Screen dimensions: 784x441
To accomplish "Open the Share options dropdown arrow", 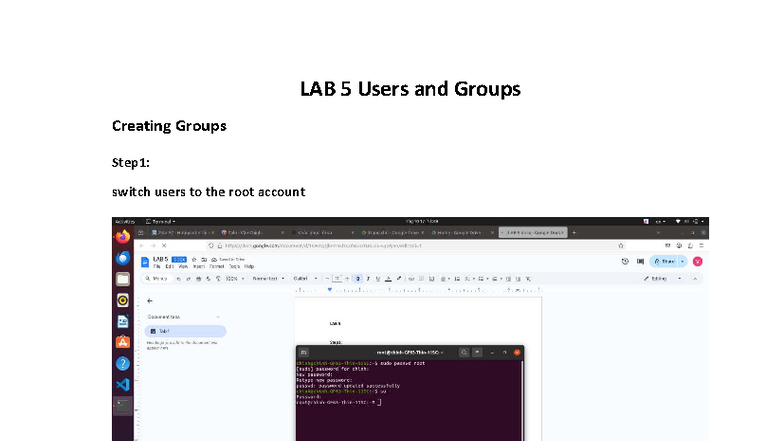I will click(x=682, y=262).
